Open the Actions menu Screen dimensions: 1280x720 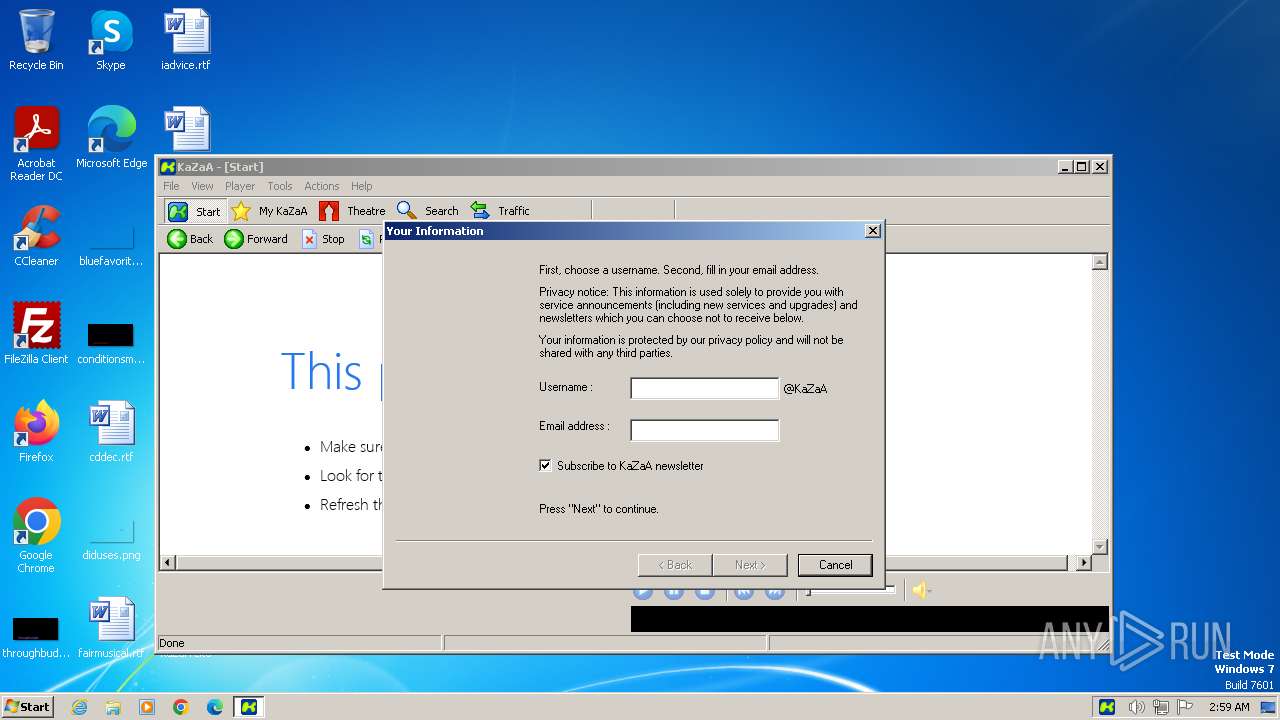322,186
